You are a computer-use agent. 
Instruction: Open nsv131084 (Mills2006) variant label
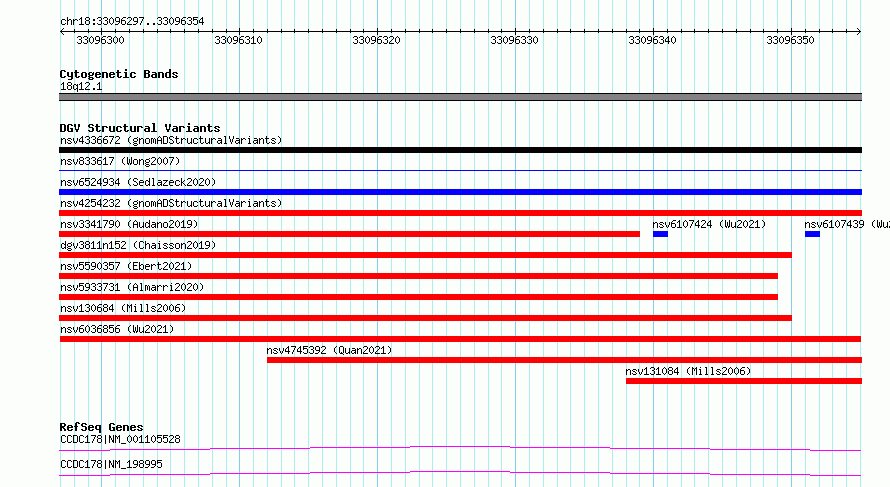click(x=688, y=371)
